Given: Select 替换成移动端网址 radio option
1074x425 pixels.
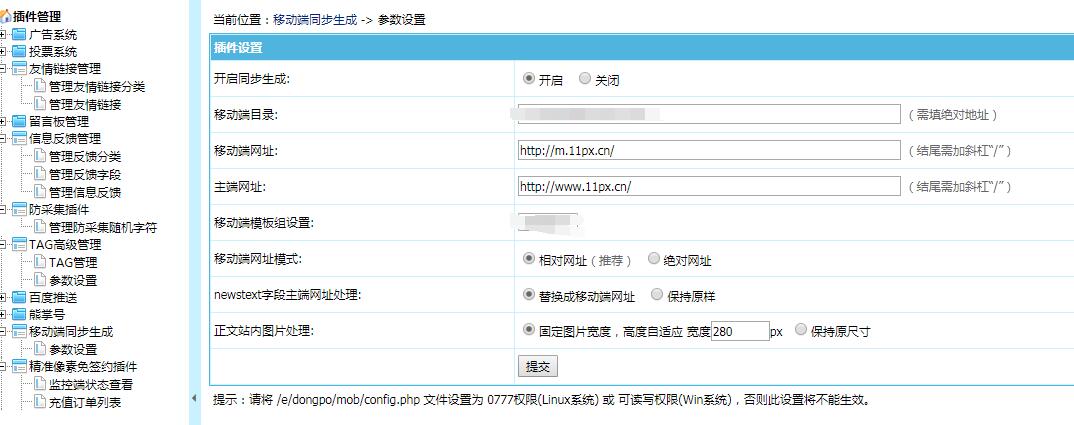Looking at the screenshot, I should pyautogui.click(x=528, y=295).
